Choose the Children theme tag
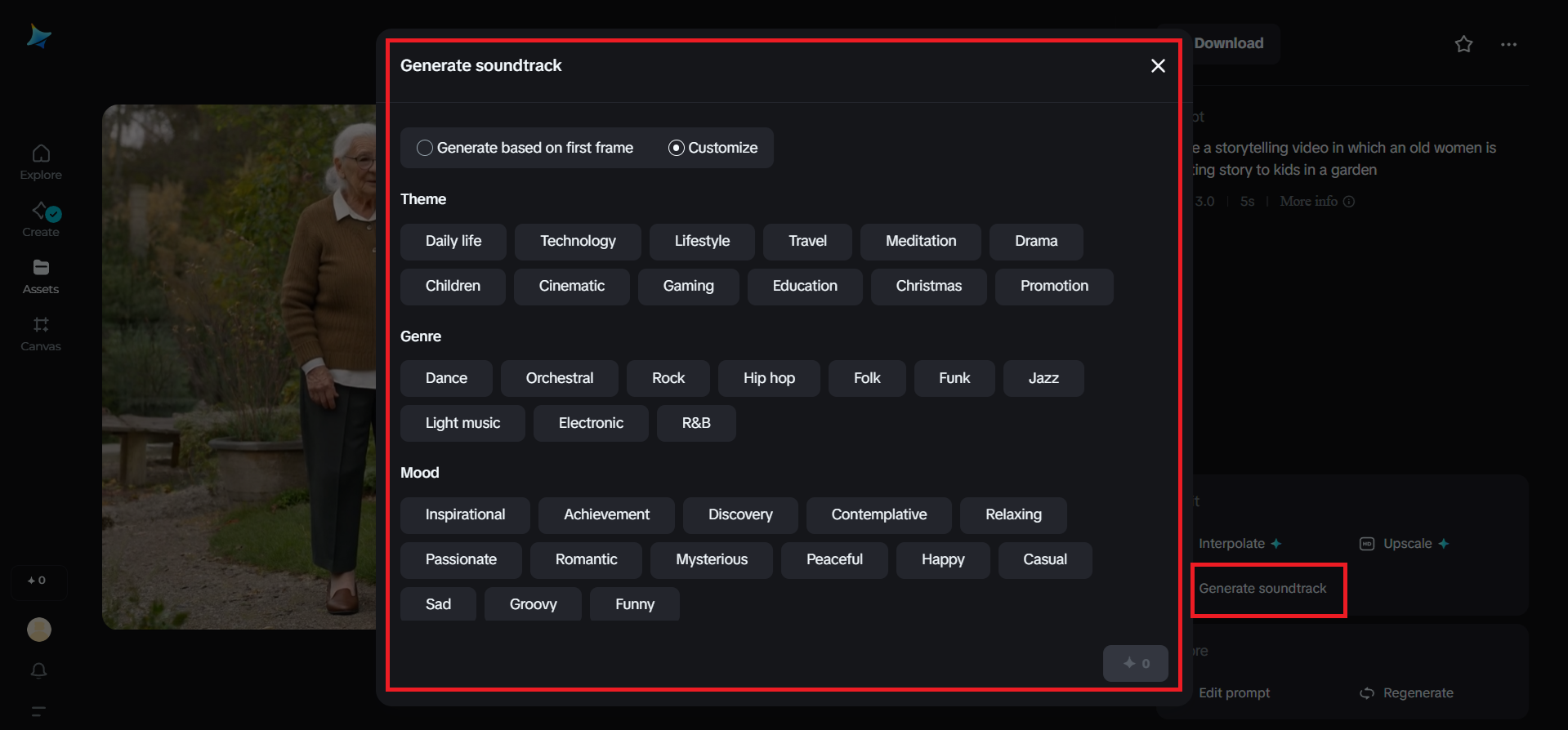The height and width of the screenshot is (730, 1568). point(453,286)
